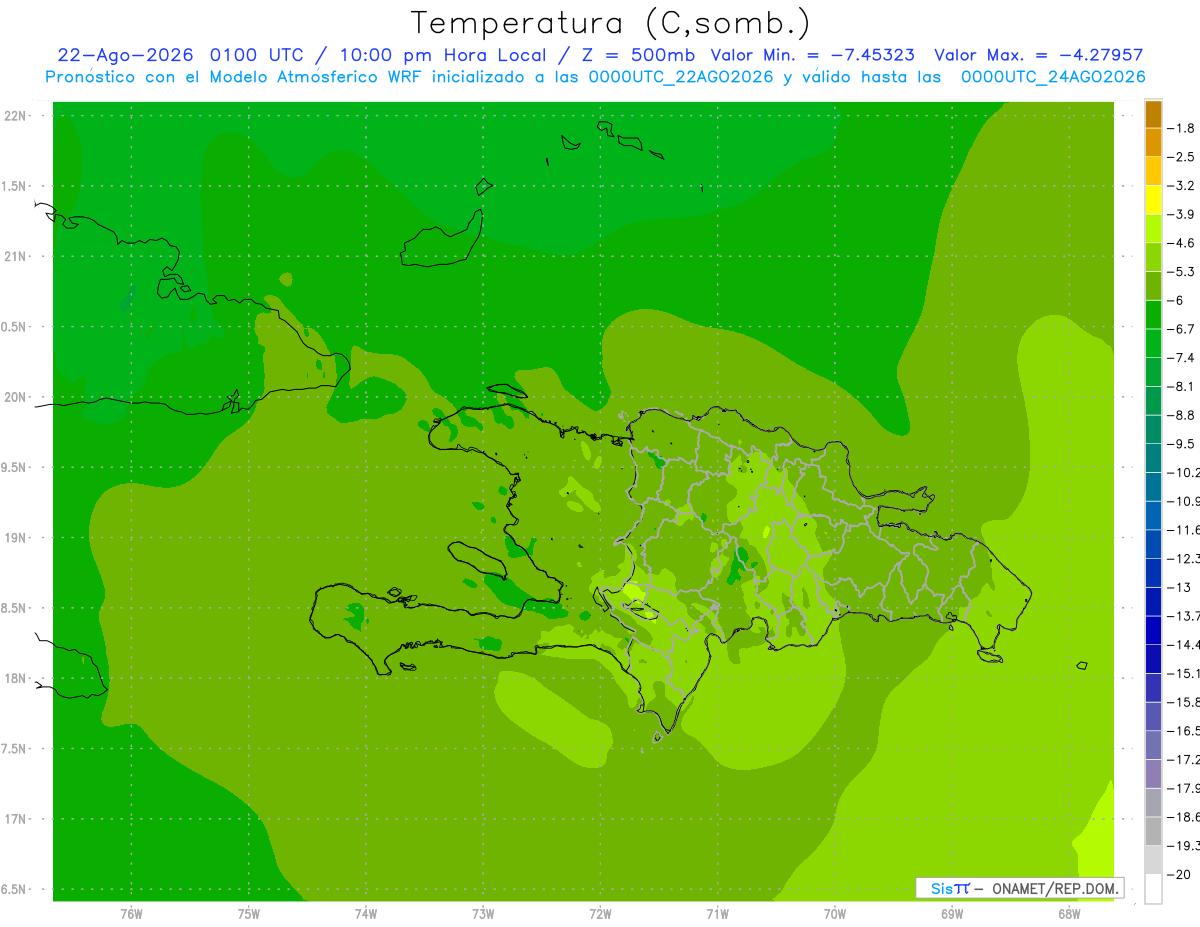The image size is (1200, 927).
Task: Click the '76W' longitude label
Action: (131, 915)
